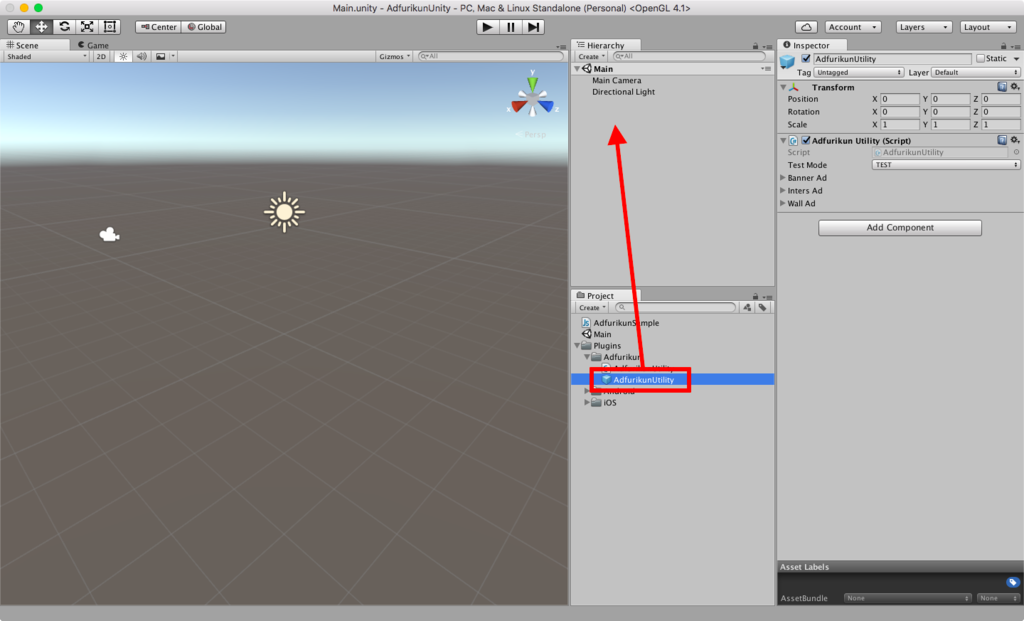1024x621 pixels.
Task: Select the Scale tool
Action: click(86, 27)
